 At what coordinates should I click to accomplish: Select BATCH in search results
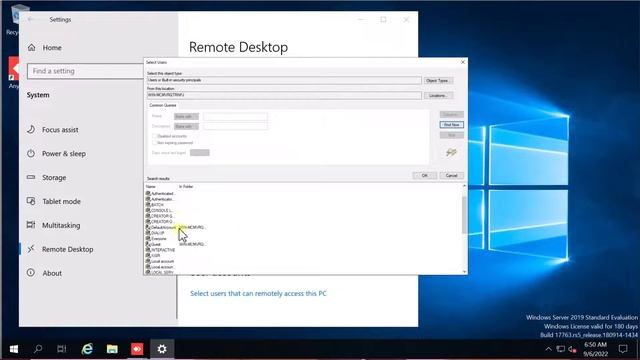pyautogui.click(x=157, y=205)
